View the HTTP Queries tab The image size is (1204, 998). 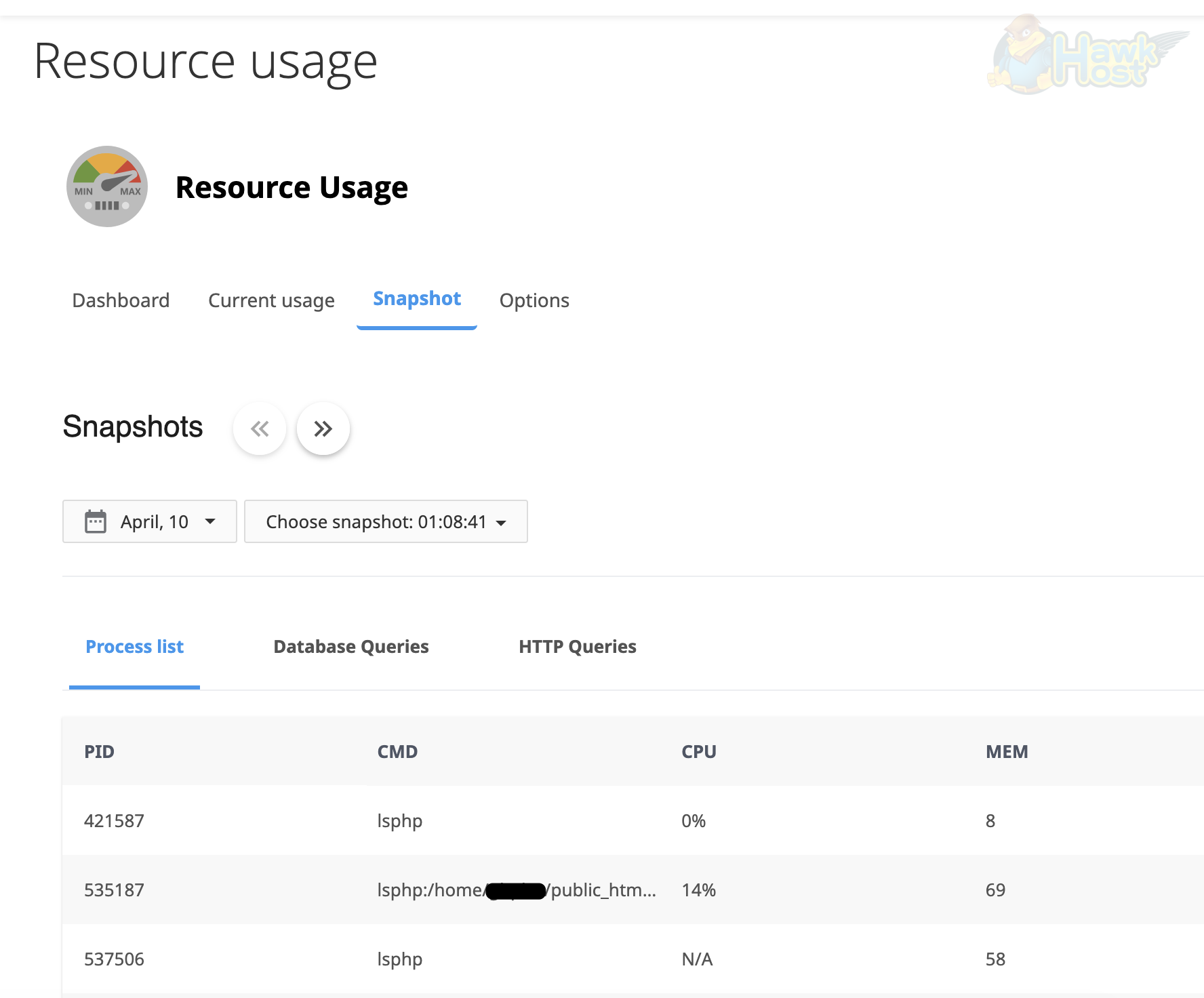[x=577, y=646]
